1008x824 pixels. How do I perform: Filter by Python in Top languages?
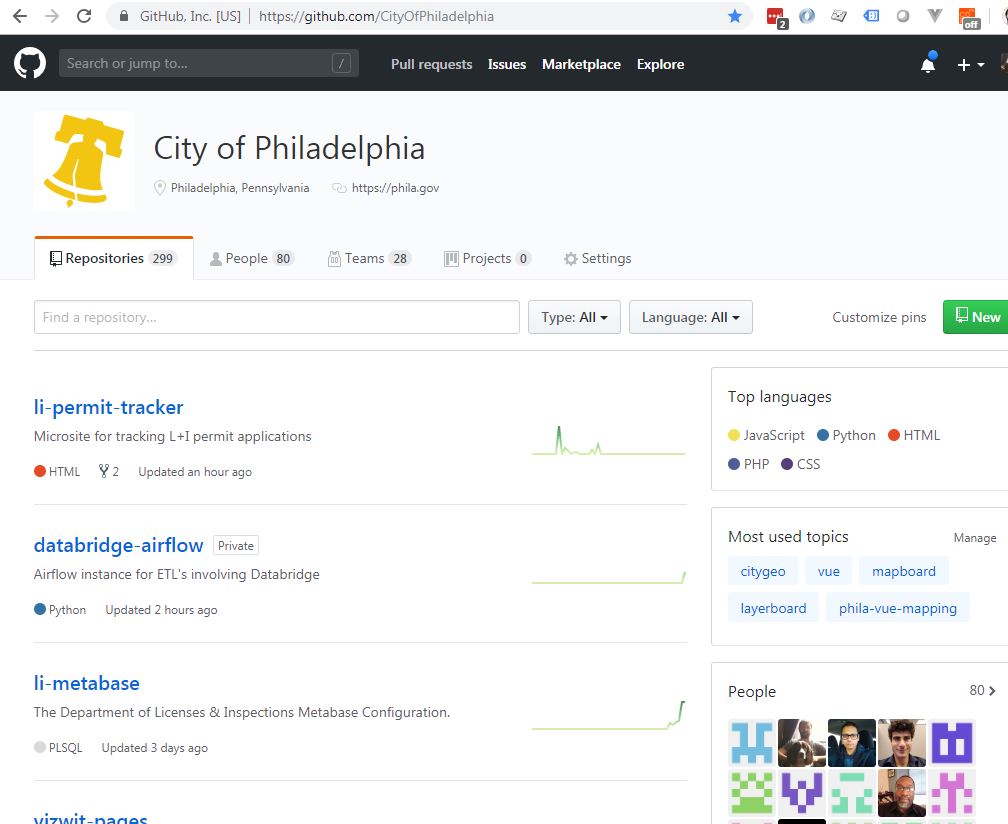846,435
